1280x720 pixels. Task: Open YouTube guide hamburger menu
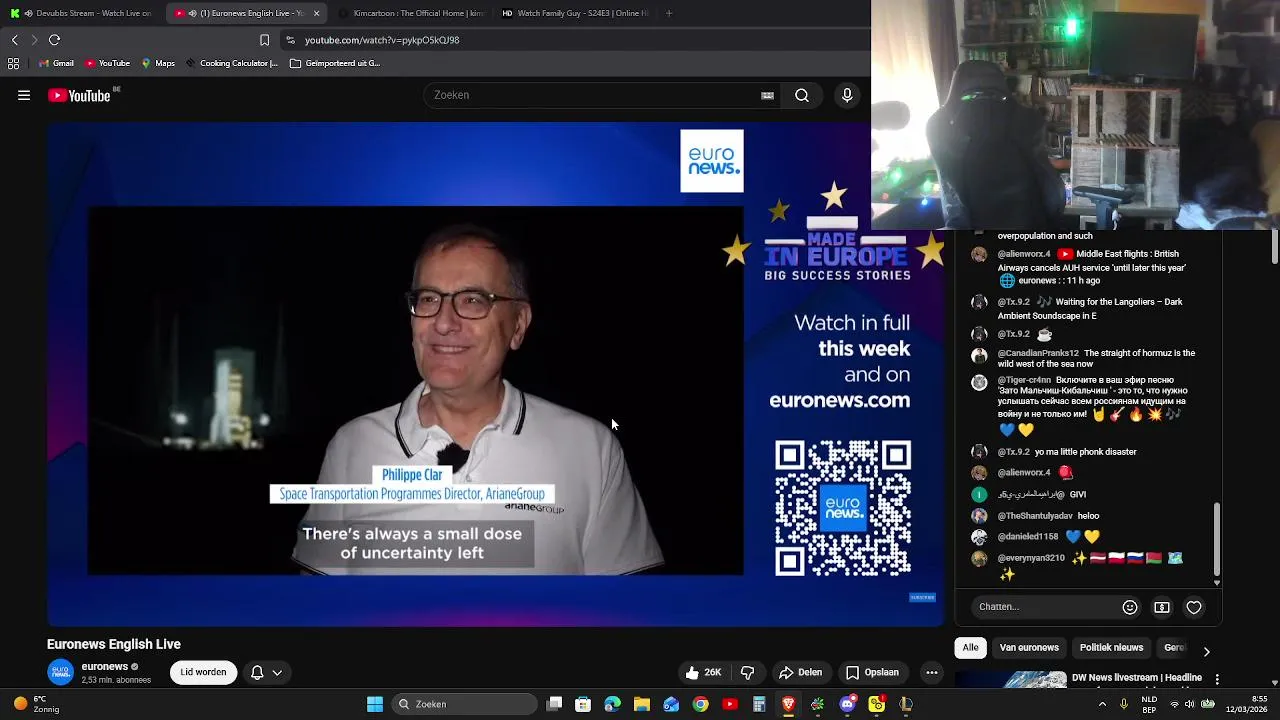24,95
